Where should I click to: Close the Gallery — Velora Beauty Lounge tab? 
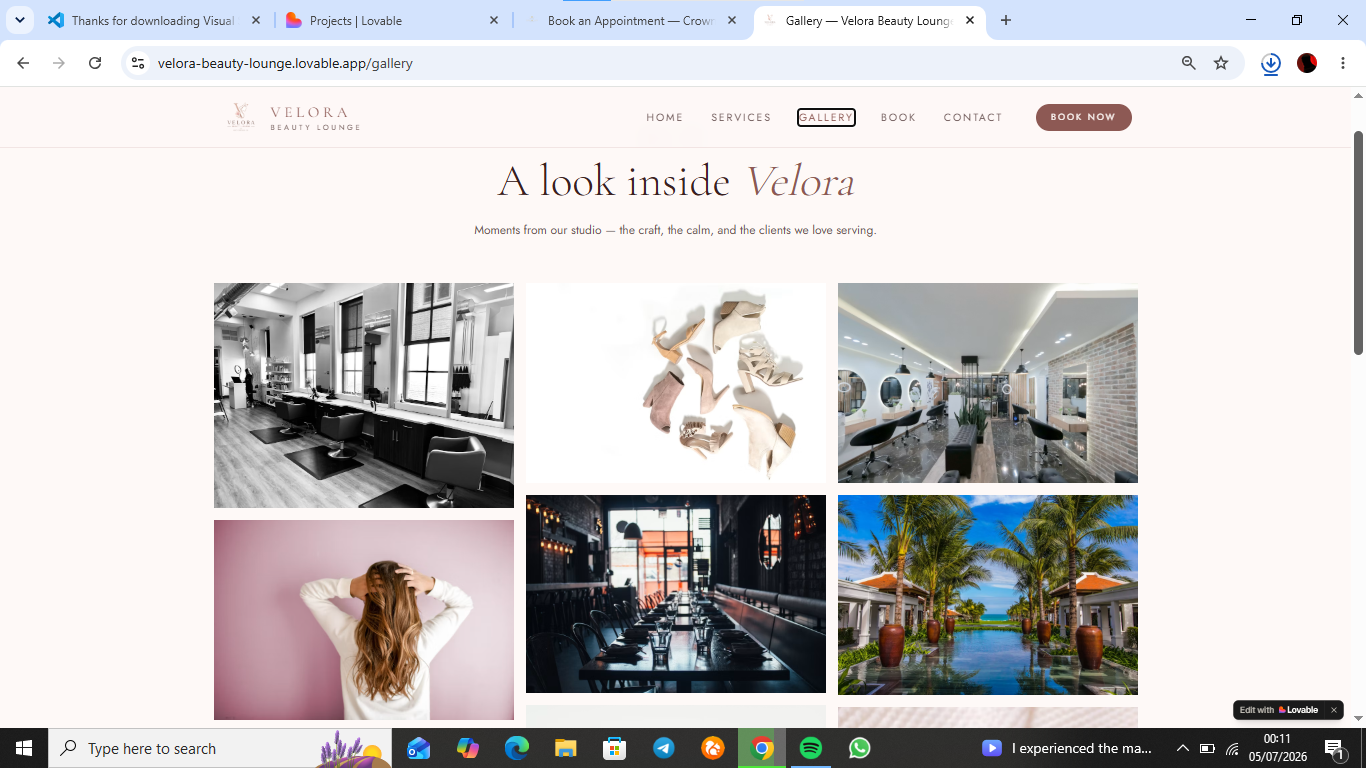click(970, 20)
